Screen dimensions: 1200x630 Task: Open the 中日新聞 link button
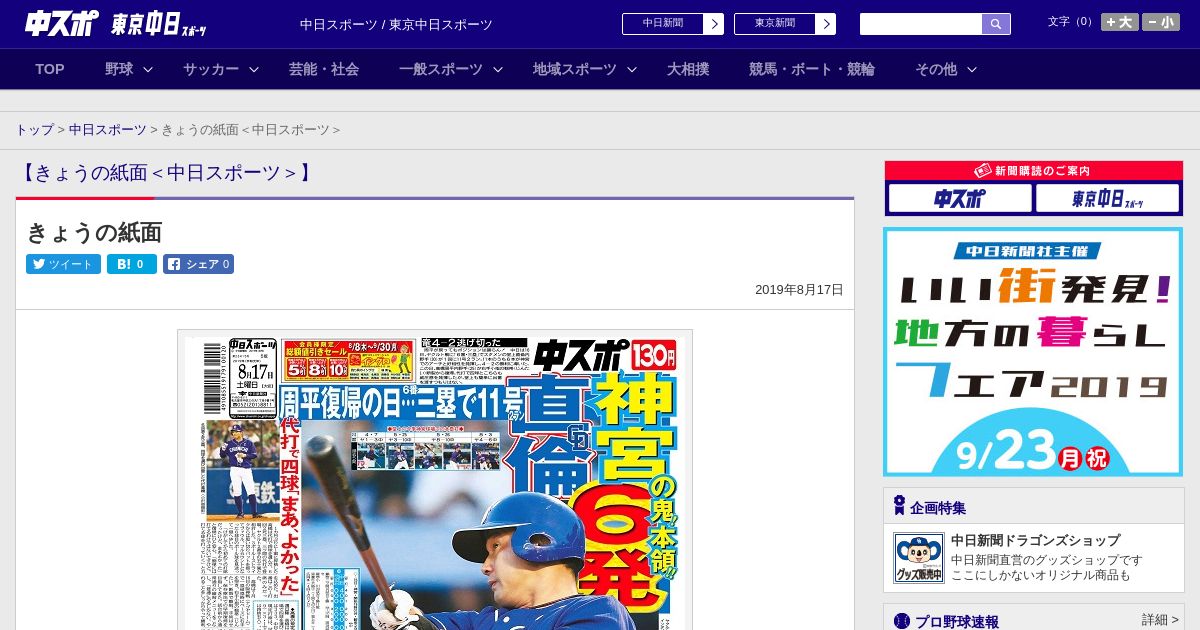[x=663, y=24]
